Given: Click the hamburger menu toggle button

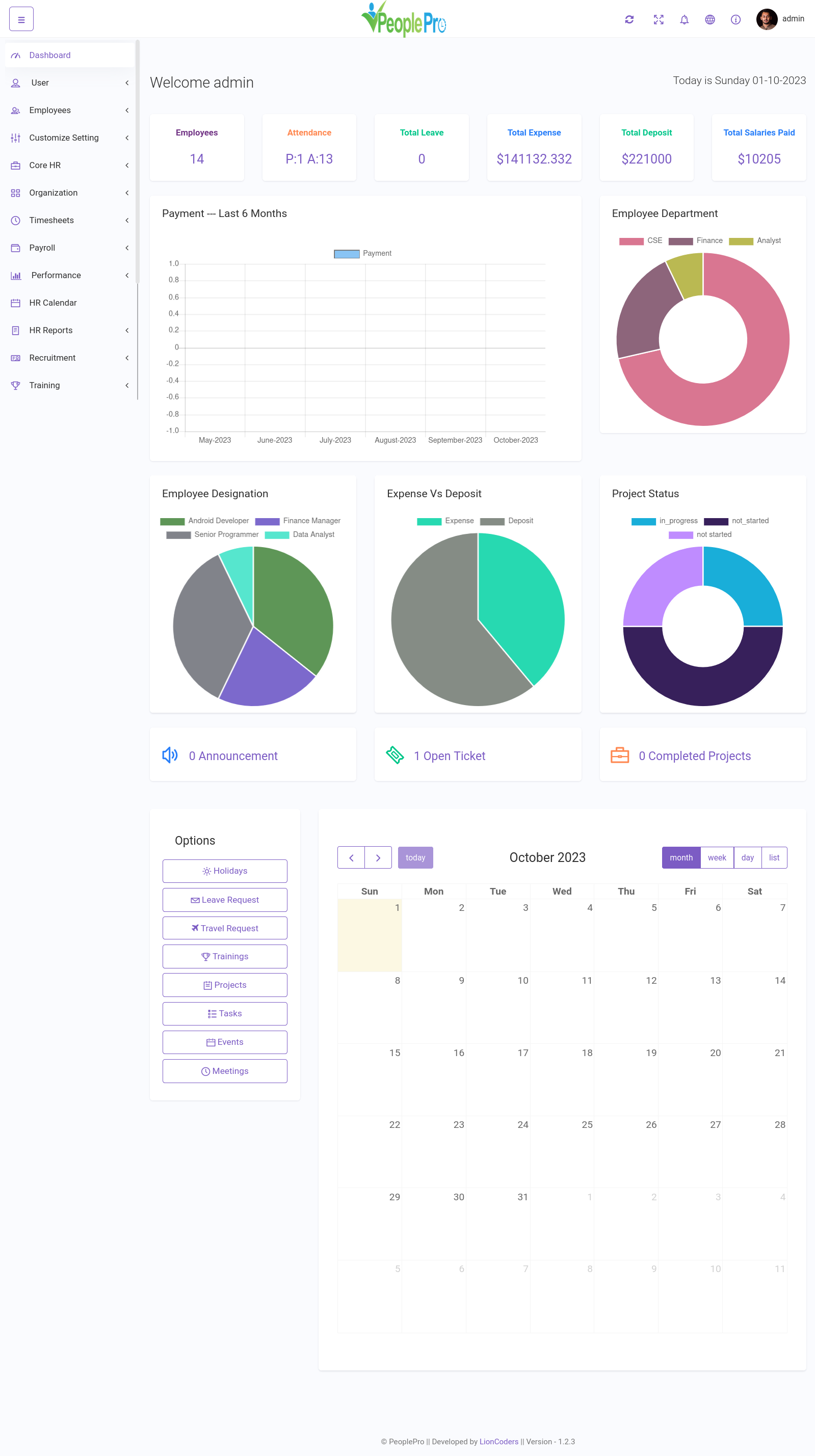Looking at the screenshot, I should [21, 19].
